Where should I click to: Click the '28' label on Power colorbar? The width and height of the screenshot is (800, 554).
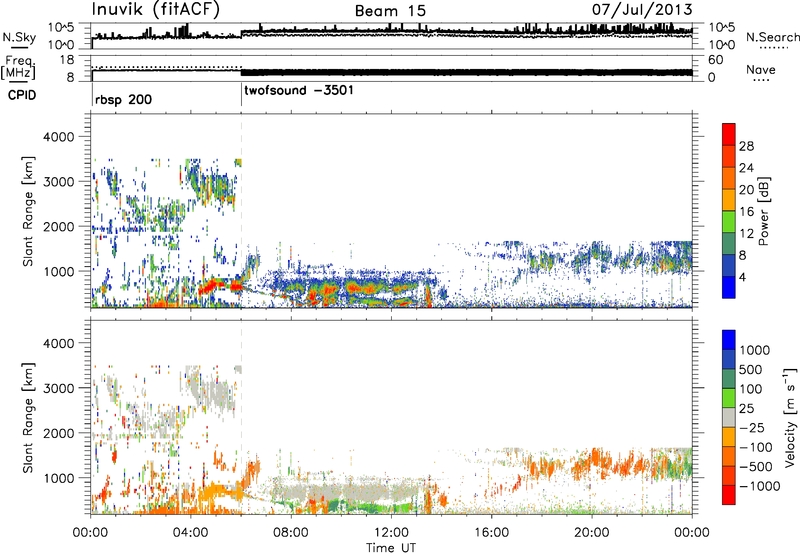tap(746, 146)
